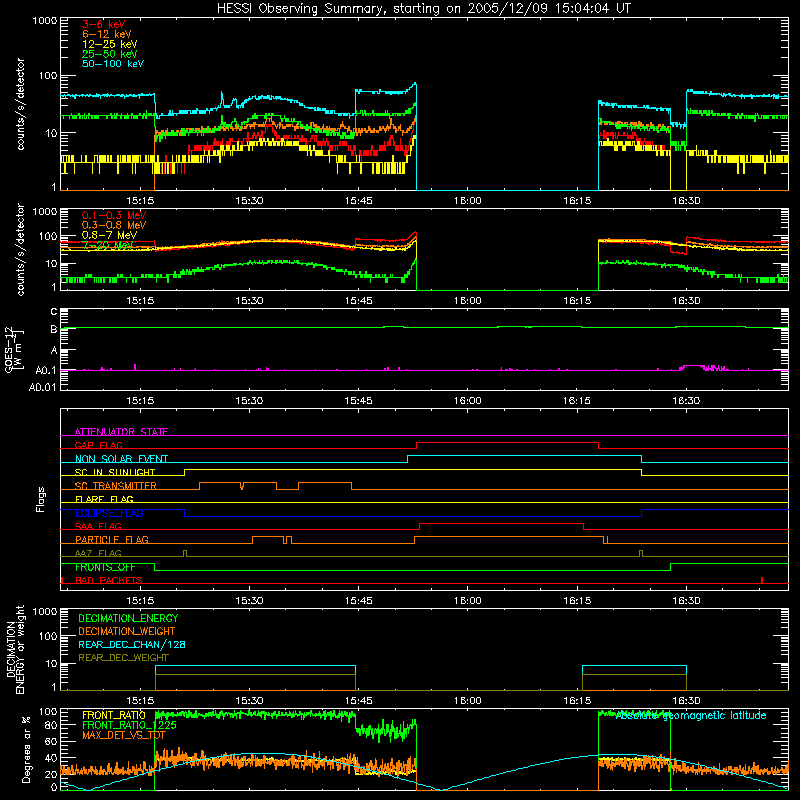Click the GAP_FLAG label
The width and height of the screenshot is (800, 800).
click(98, 445)
